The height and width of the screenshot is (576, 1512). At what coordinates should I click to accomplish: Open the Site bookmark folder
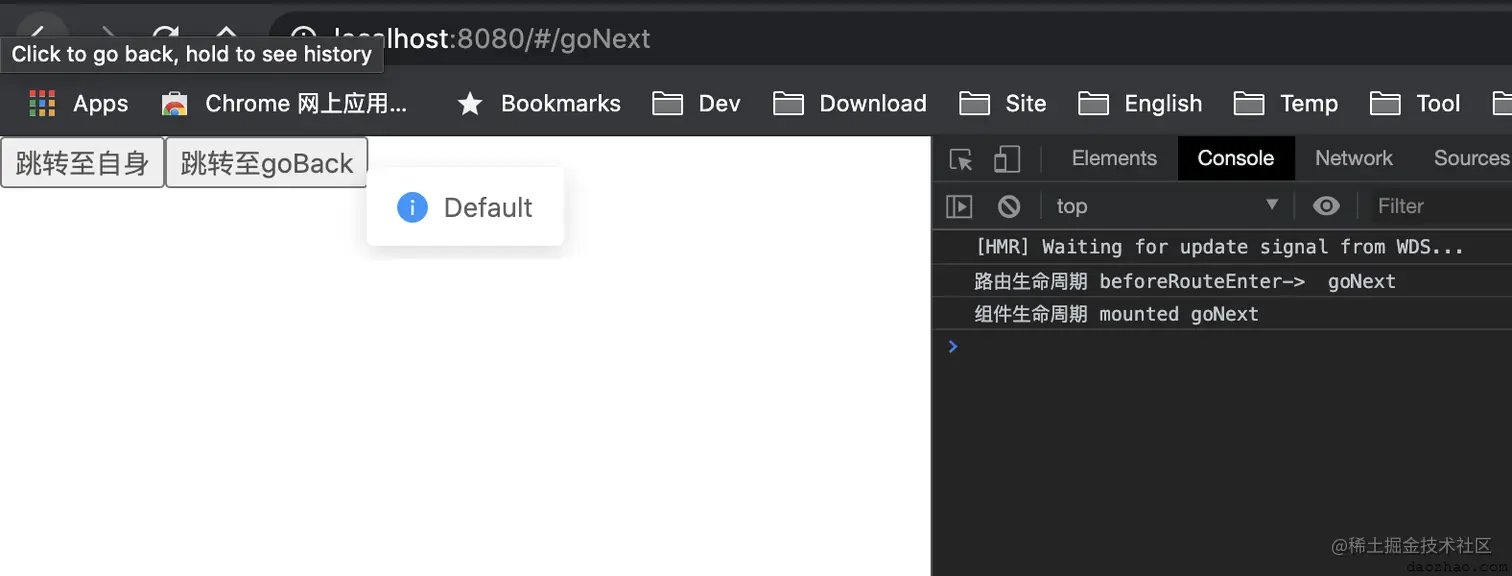[1003, 104]
